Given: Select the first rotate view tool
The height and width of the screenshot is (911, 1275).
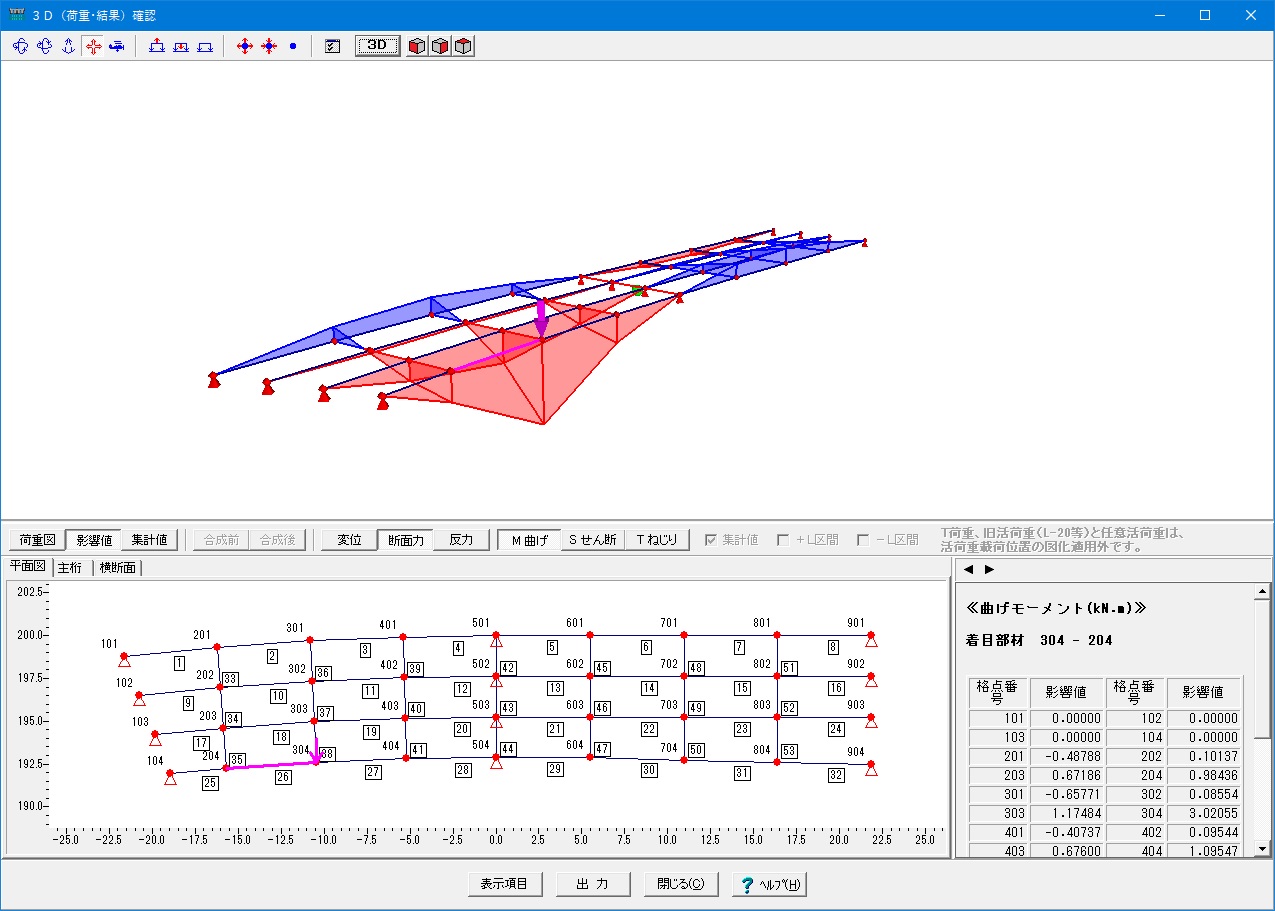Looking at the screenshot, I should pyautogui.click(x=20, y=46).
